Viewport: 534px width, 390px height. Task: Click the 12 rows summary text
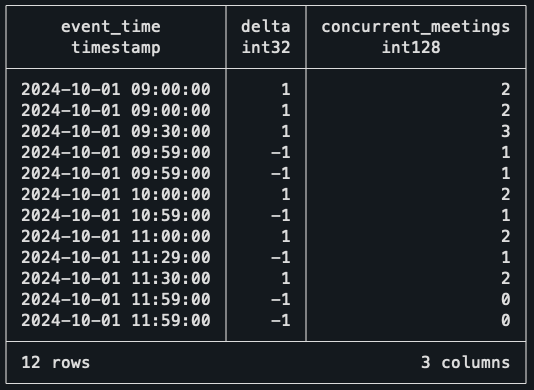coord(56,363)
